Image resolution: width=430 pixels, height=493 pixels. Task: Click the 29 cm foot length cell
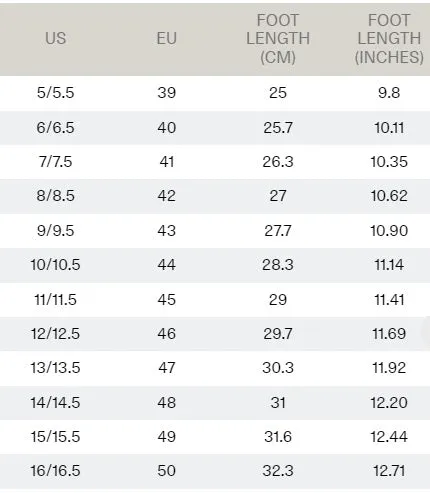278,300
